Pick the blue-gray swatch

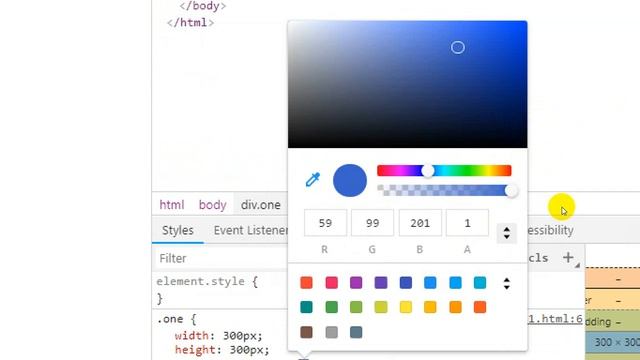pyautogui.click(x=356, y=332)
